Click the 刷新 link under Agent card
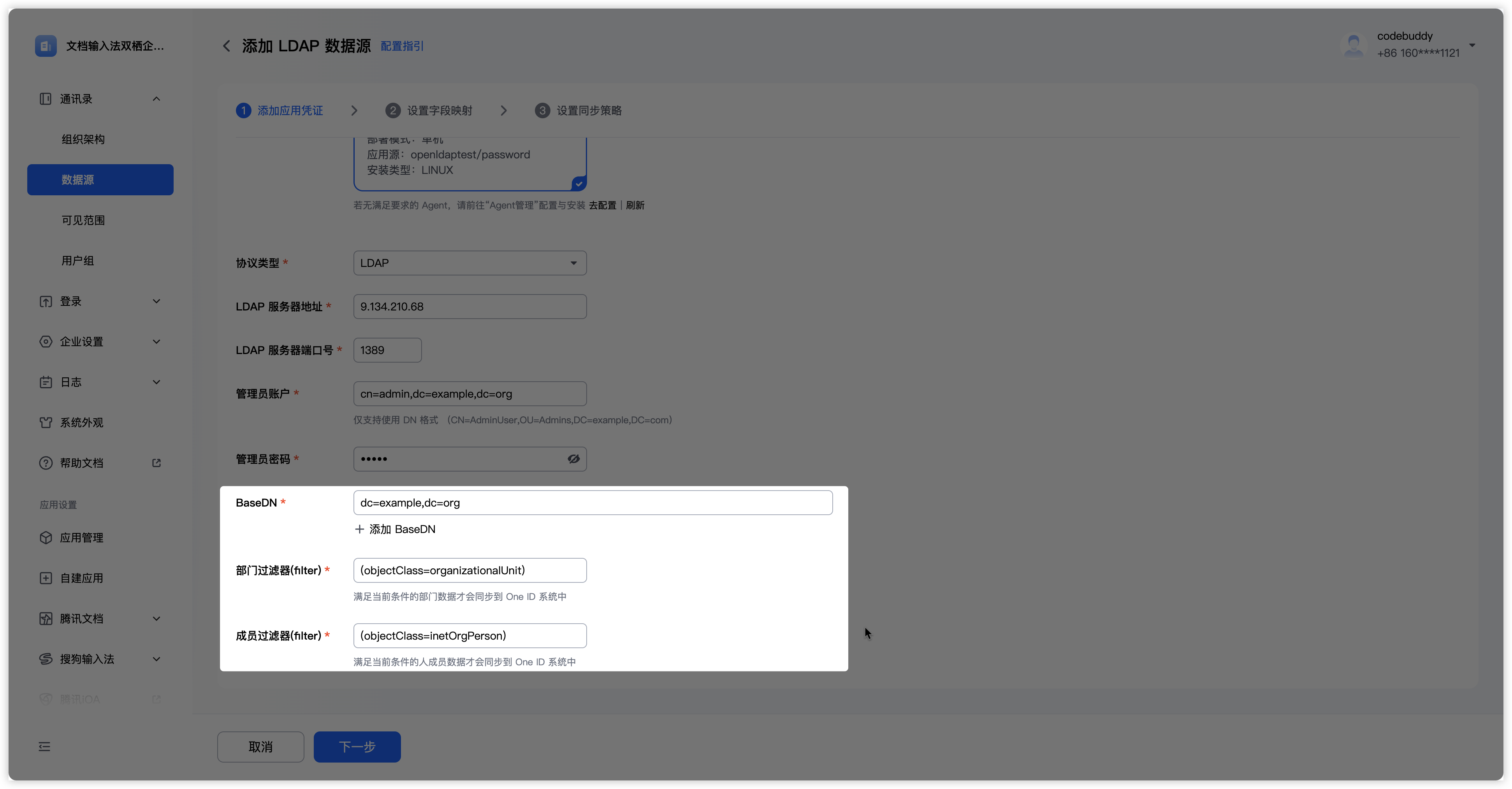Viewport: 1512px width, 789px height. pos(635,205)
